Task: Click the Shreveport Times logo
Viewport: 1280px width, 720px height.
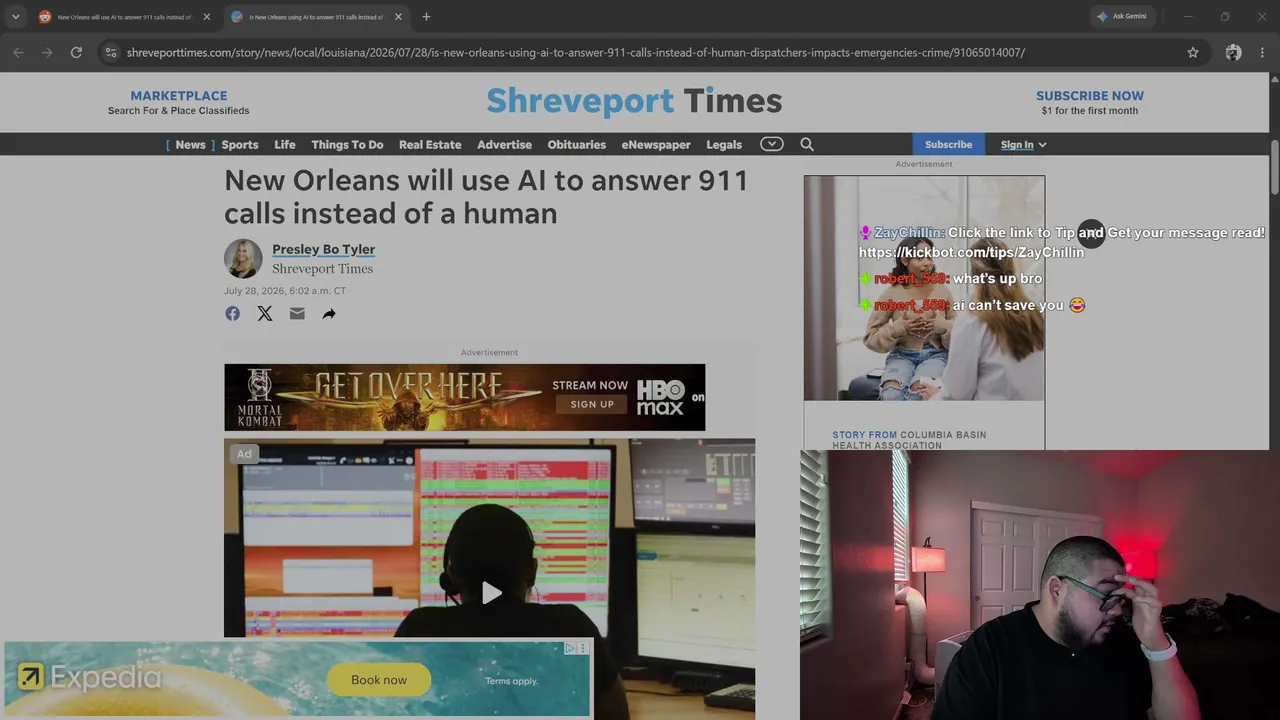Action: tap(634, 101)
